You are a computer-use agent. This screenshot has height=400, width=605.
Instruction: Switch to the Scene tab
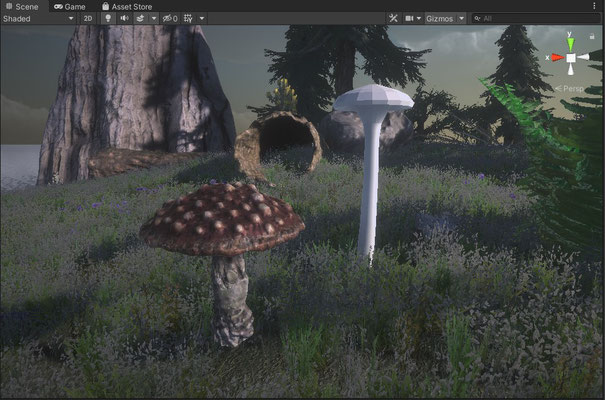22,7
